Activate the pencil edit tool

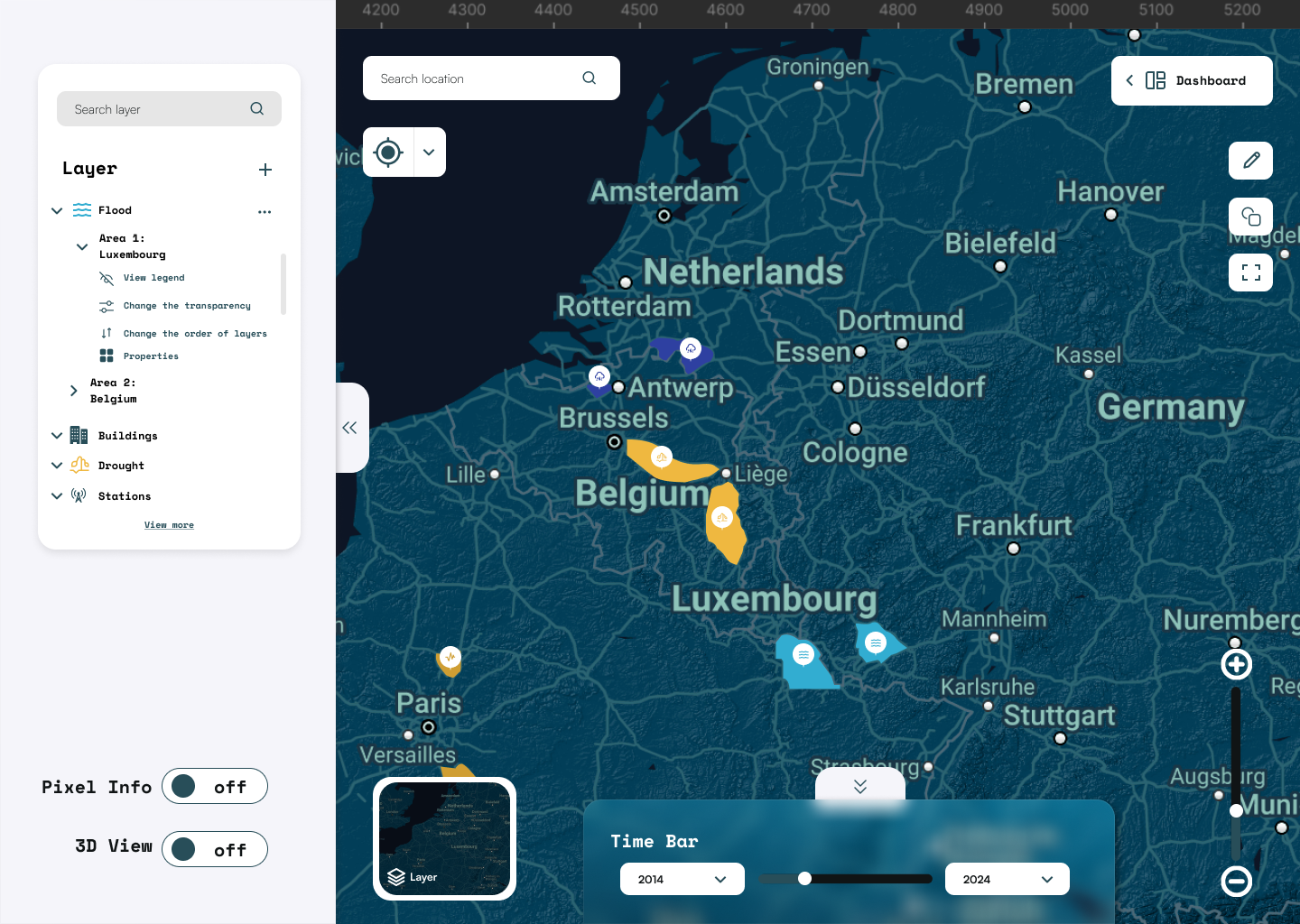[1251, 161]
